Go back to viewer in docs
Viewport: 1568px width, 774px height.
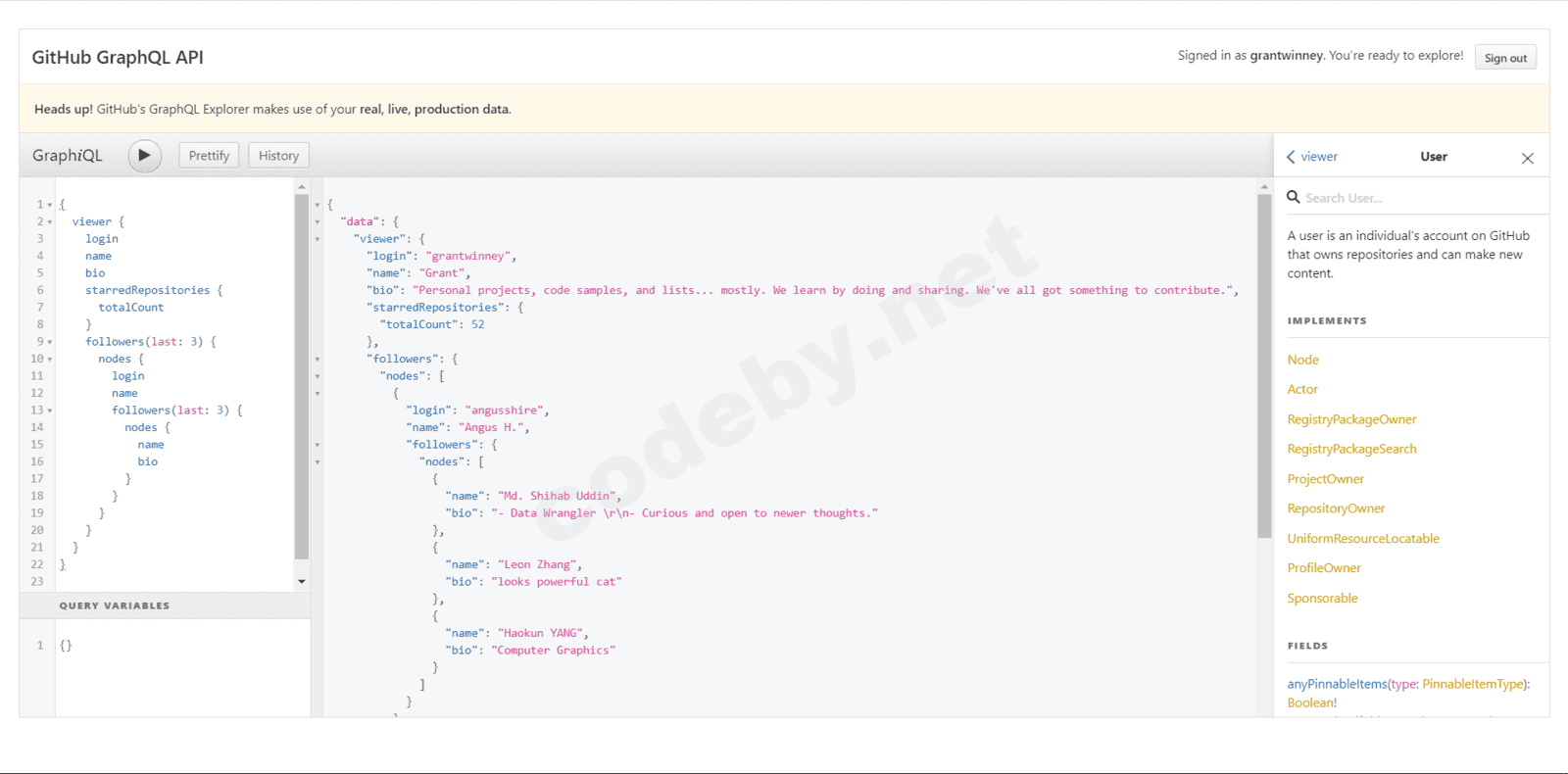(x=1312, y=157)
